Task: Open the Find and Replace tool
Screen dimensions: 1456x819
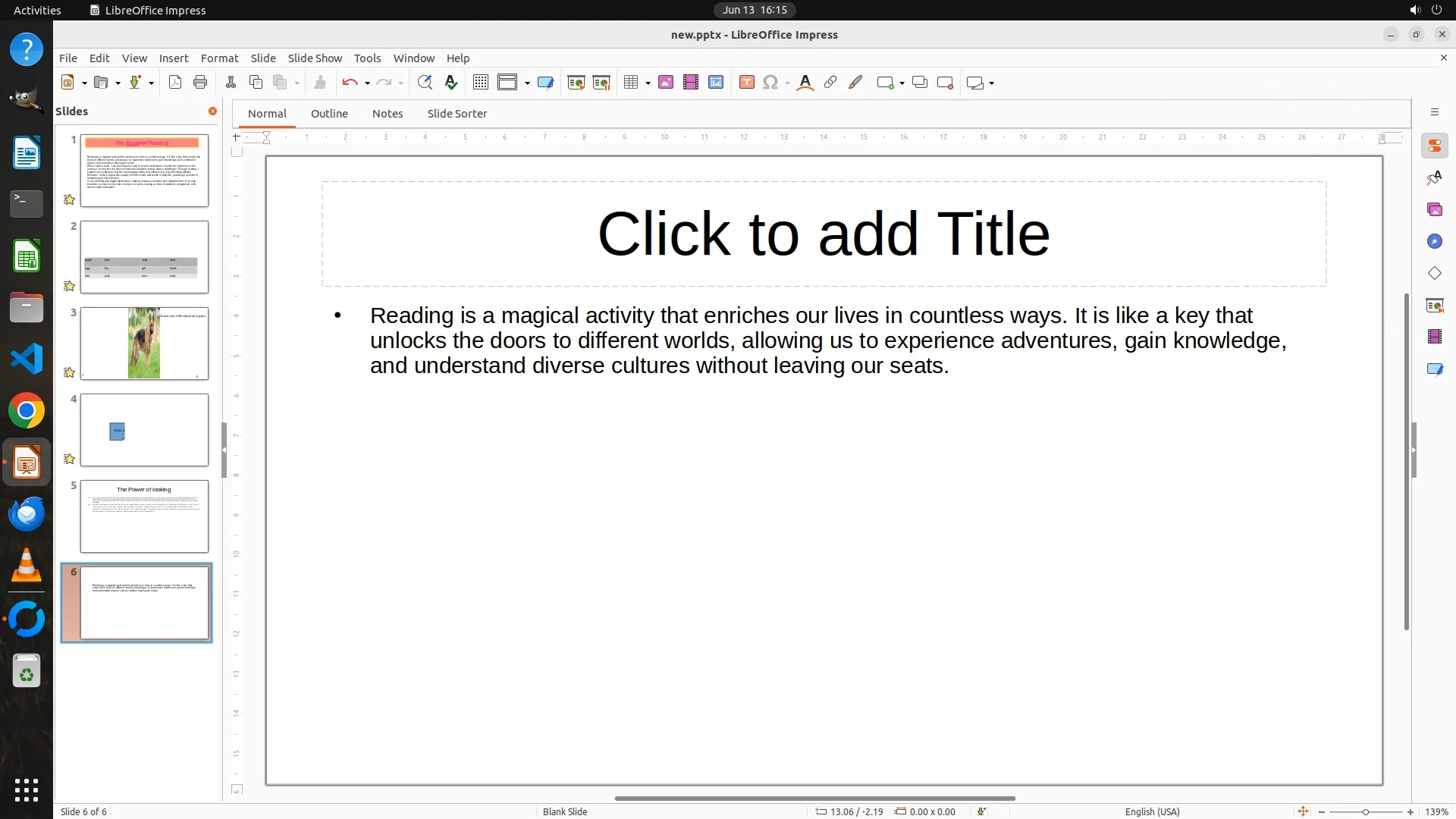Action: click(425, 83)
